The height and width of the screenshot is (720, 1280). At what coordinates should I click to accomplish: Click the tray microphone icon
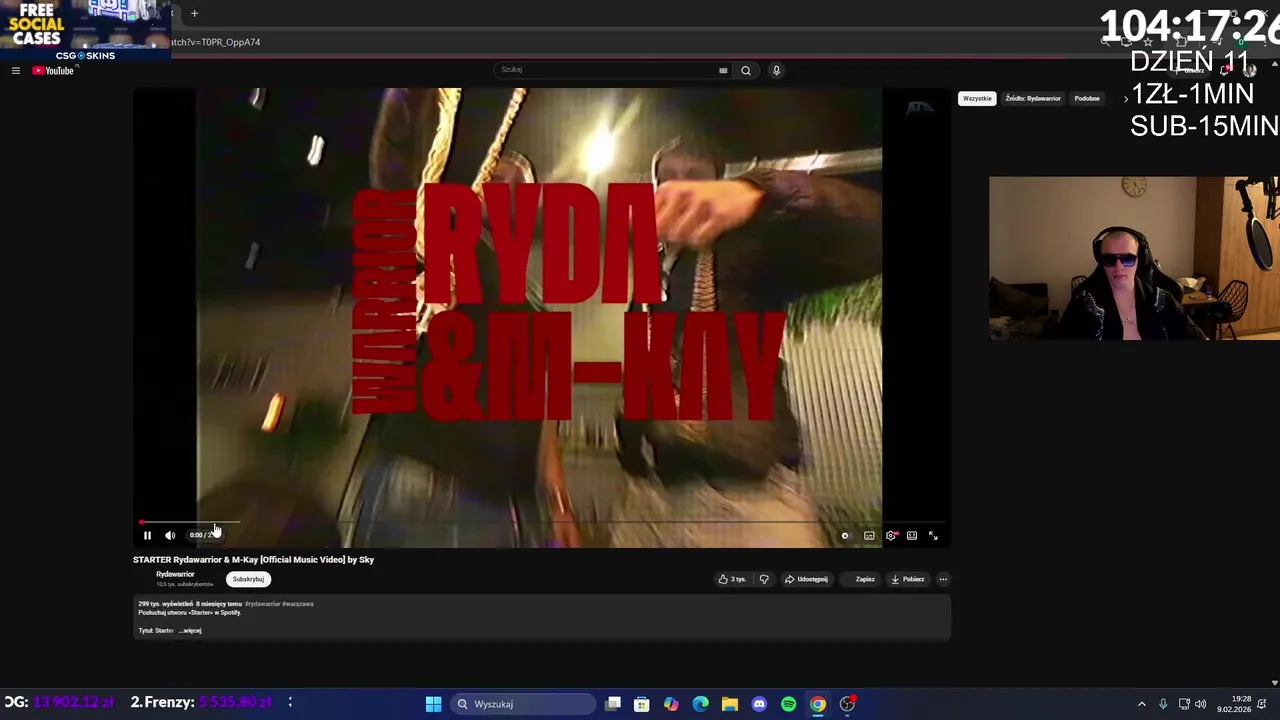1163,704
